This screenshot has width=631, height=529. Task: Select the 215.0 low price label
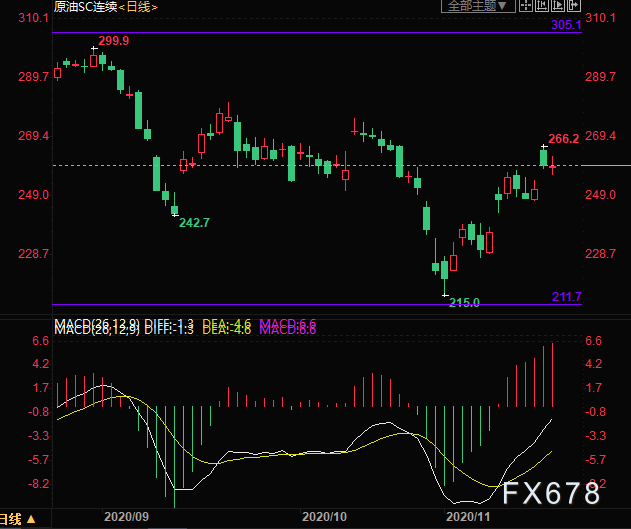click(x=464, y=303)
